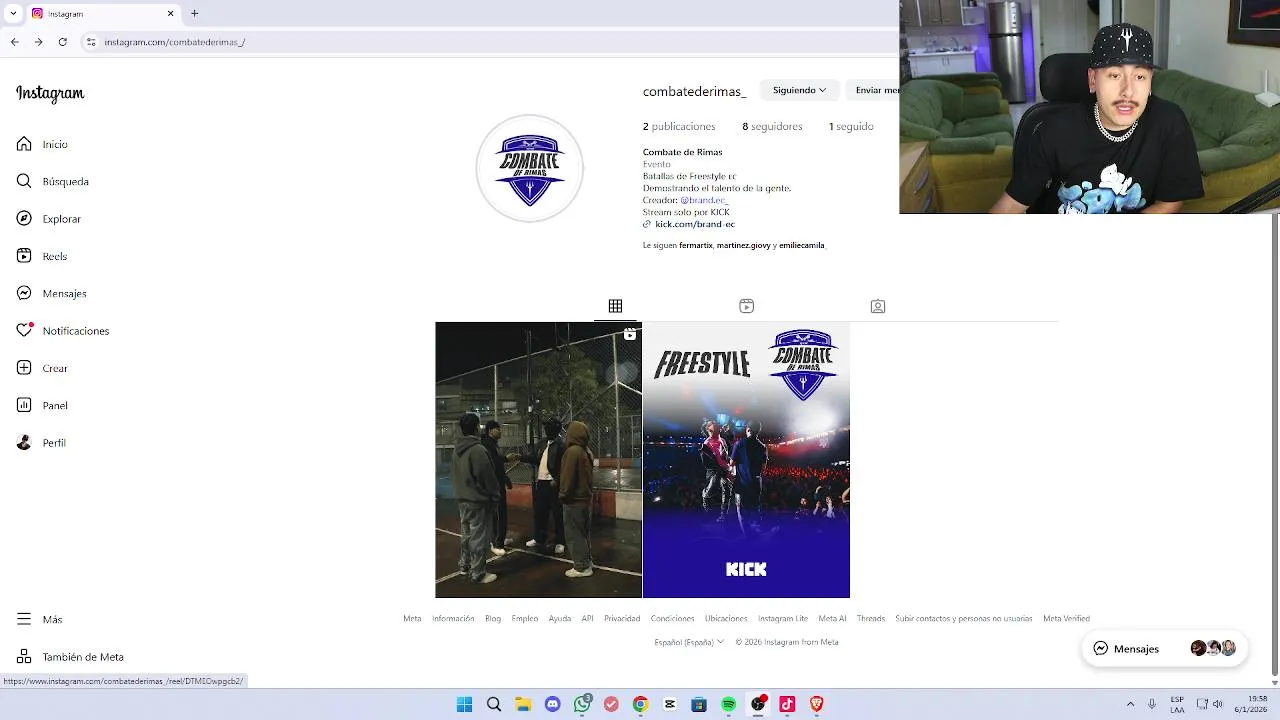This screenshot has width=1280, height=720.
Task: Open File Explorer from the taskbar
Action: pos(523,704)
